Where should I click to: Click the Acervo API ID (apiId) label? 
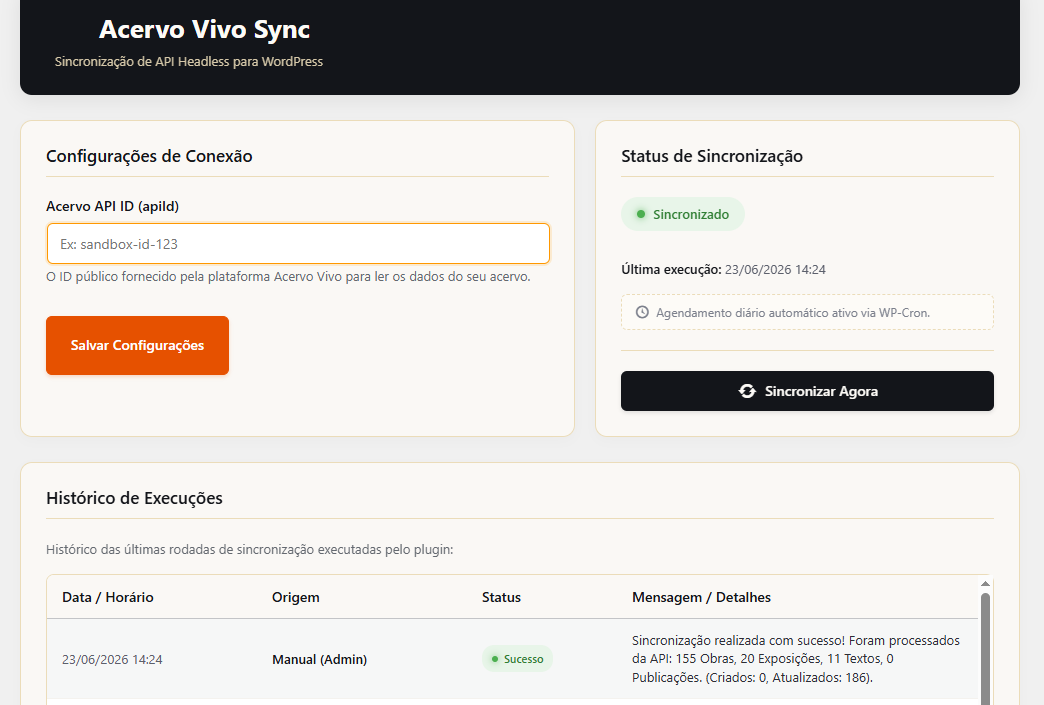pos(113,206)
